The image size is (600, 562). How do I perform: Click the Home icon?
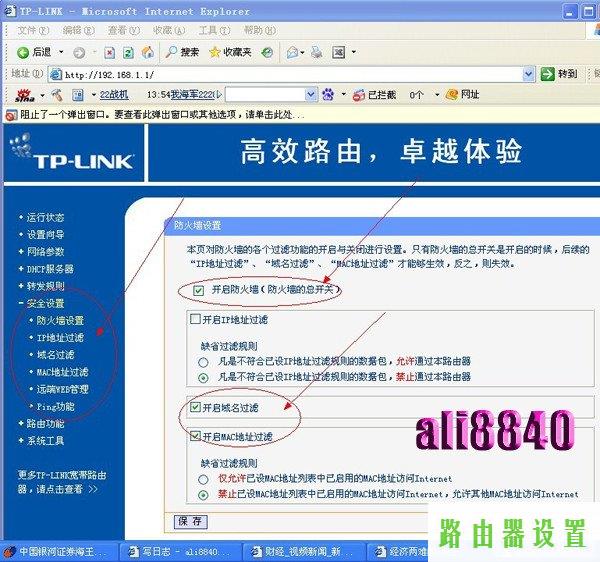(x=148, y=52)
